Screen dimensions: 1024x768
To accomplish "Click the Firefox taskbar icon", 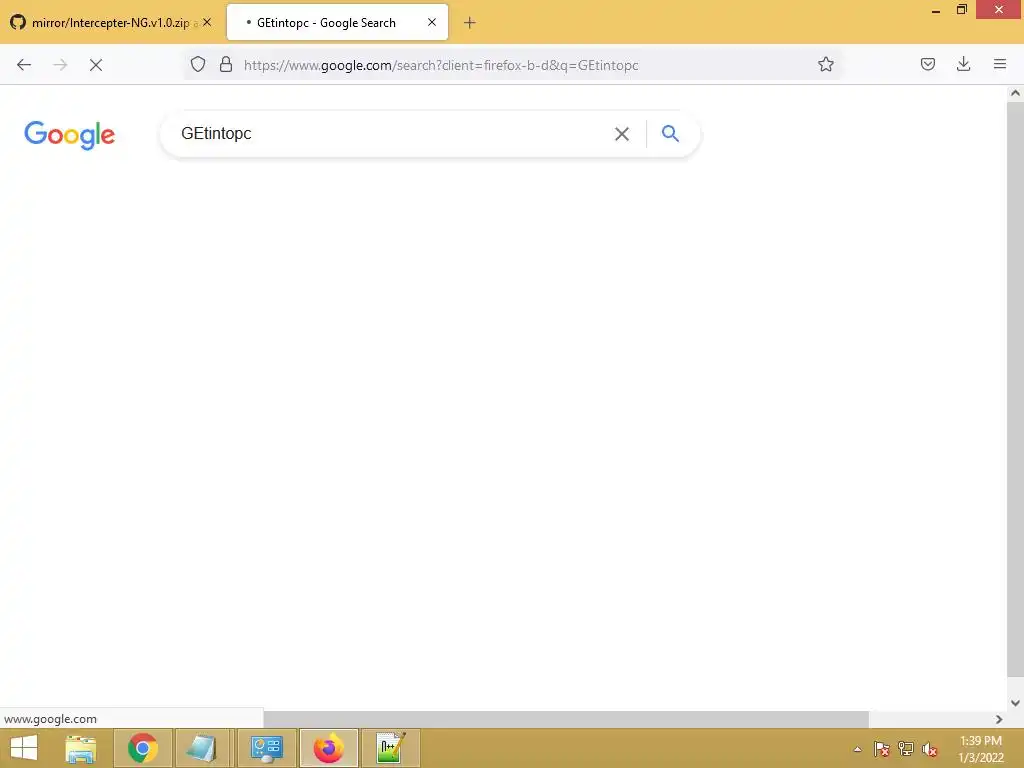I will pyautogui.click(x=328, y=748).
